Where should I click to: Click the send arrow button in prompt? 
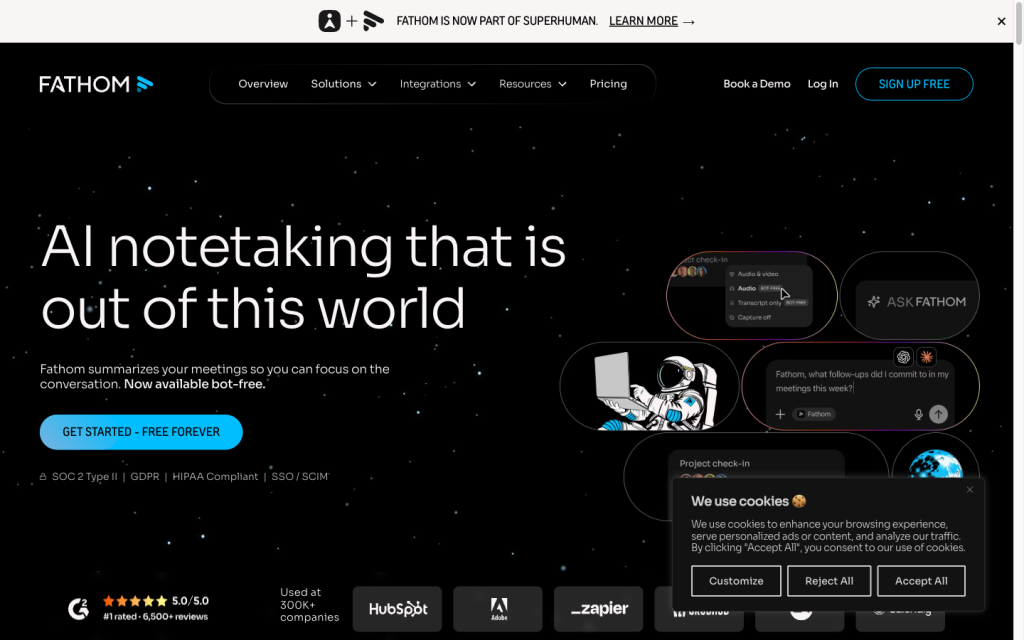pos(938,414)
